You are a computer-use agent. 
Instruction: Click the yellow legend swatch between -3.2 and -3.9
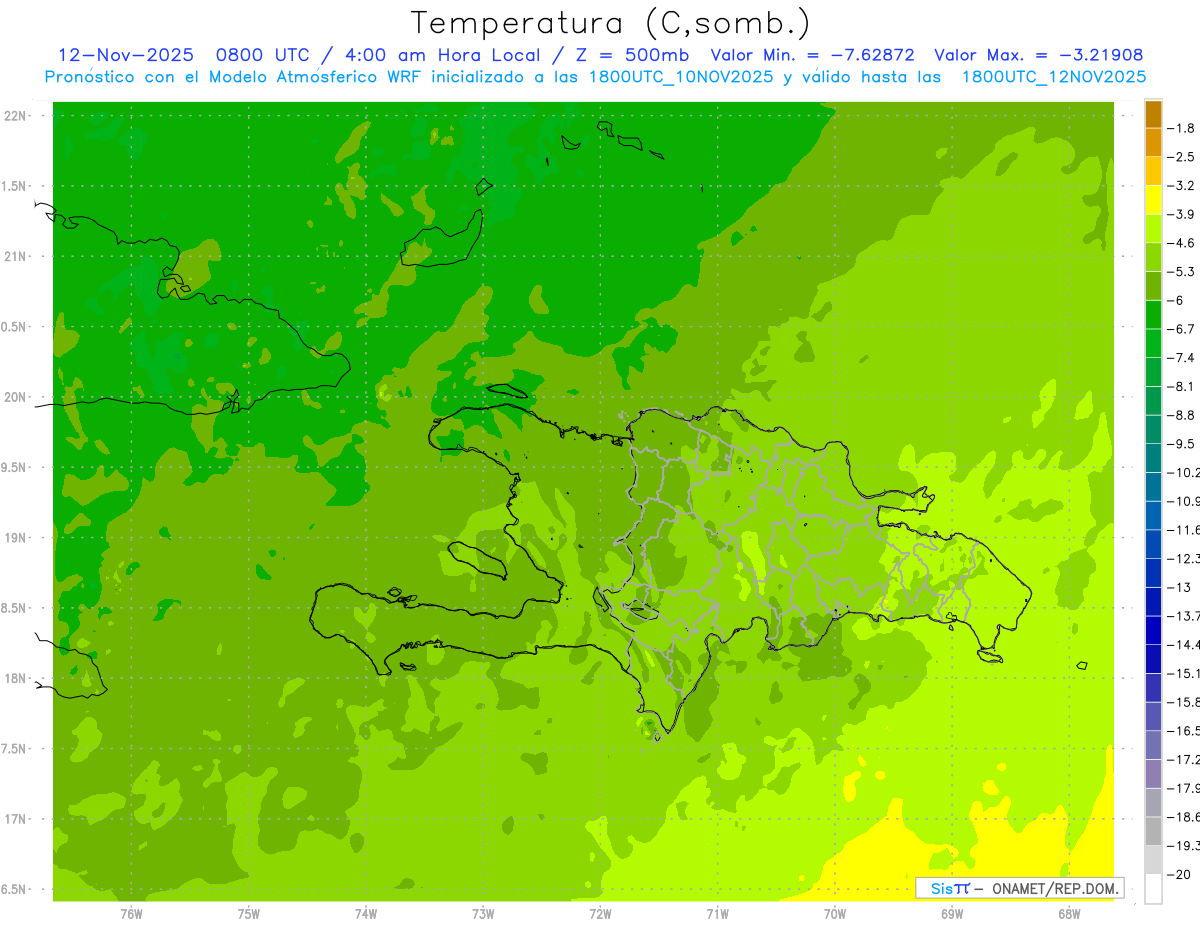tap(1153, 199)
